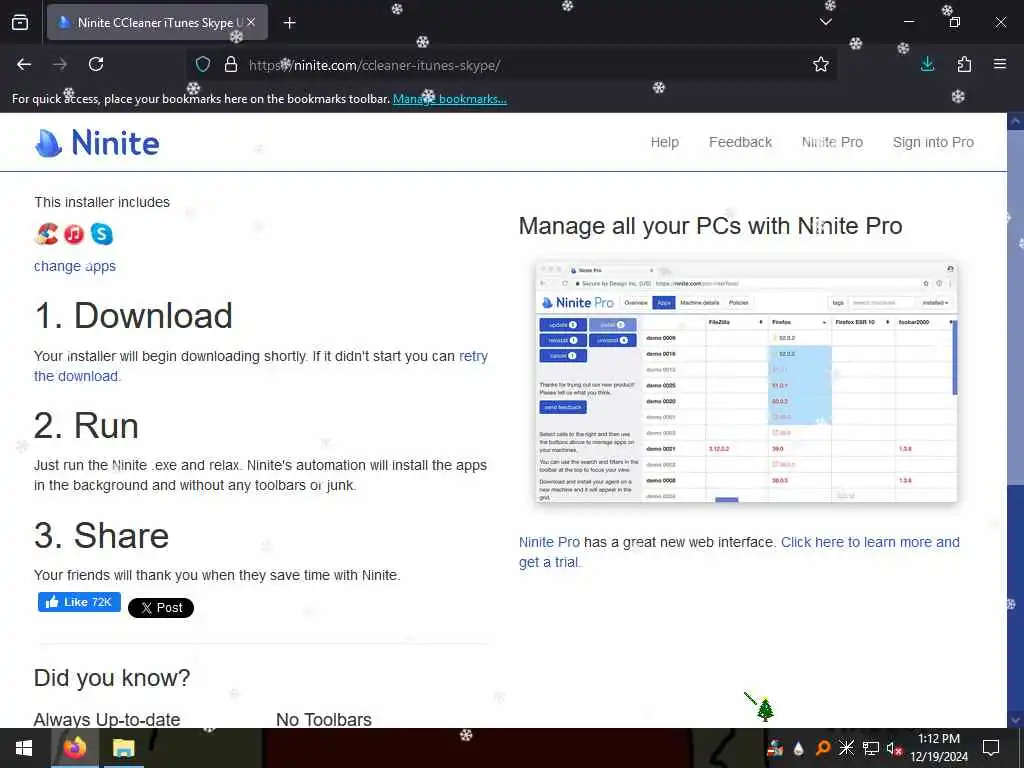Open the network status tray icon
The width and height of the screenshot is (1024, 768).
pos(871,748)
